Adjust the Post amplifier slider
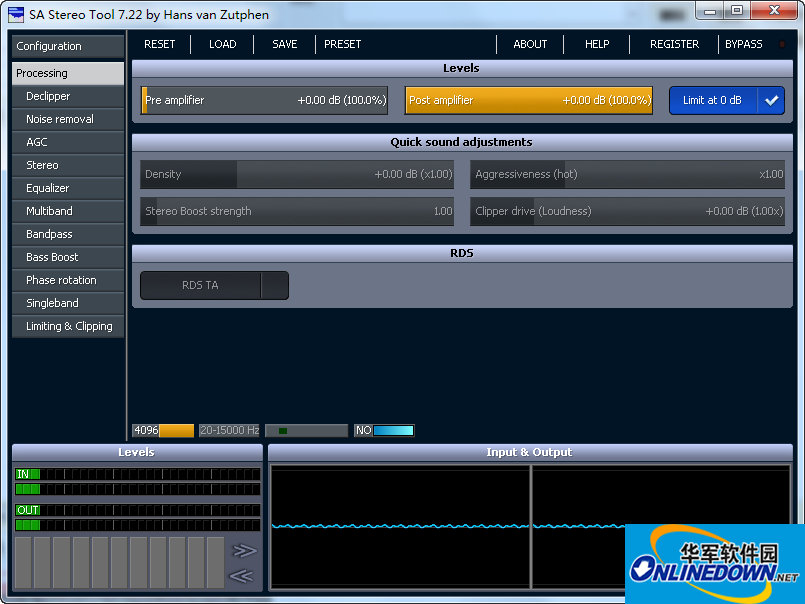The width and height of the screenshot is (805, 604). point(528,100)
